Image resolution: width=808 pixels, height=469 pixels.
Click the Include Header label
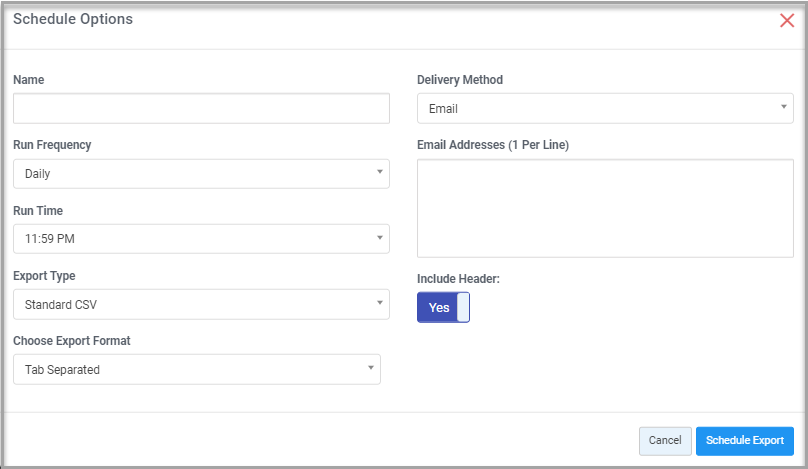pos(458,279)
